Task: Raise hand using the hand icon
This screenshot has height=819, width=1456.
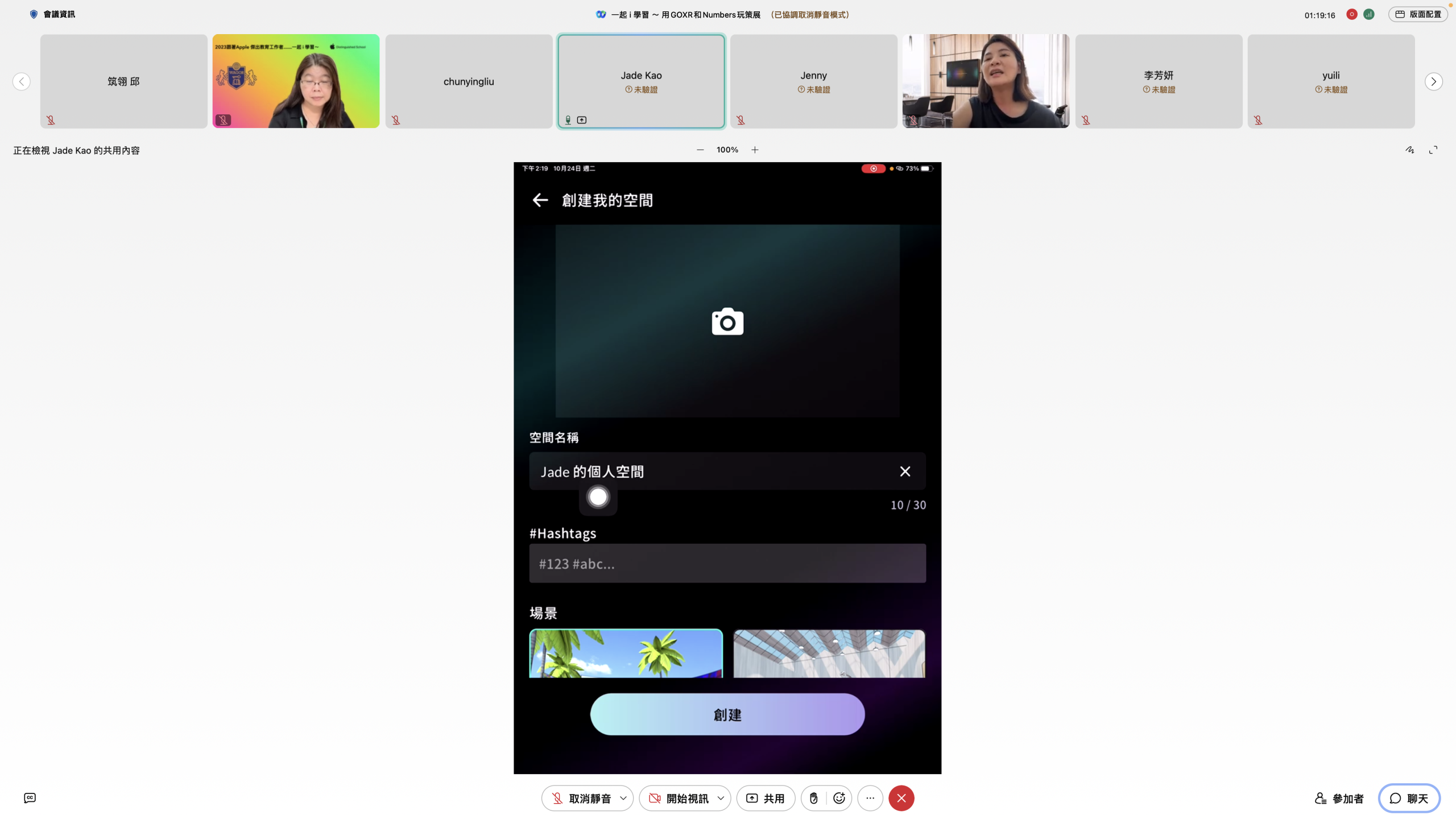Action: (x=814, y=798)
